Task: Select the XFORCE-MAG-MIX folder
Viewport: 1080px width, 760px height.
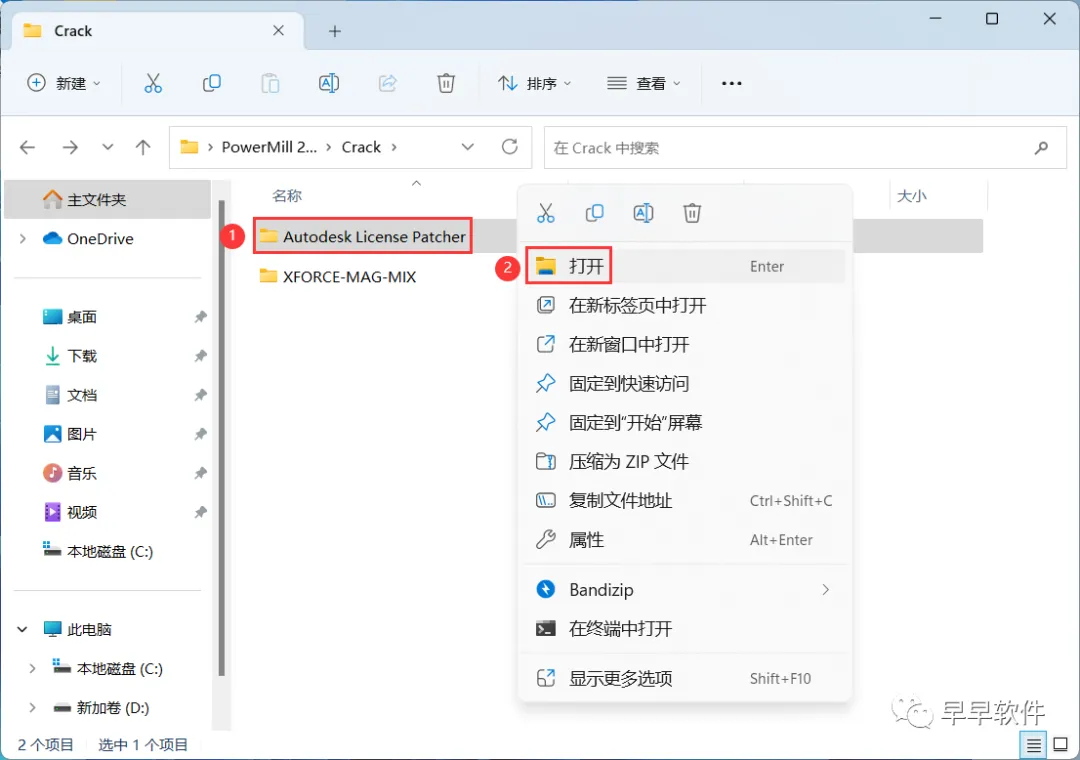Action: [338, 277]
